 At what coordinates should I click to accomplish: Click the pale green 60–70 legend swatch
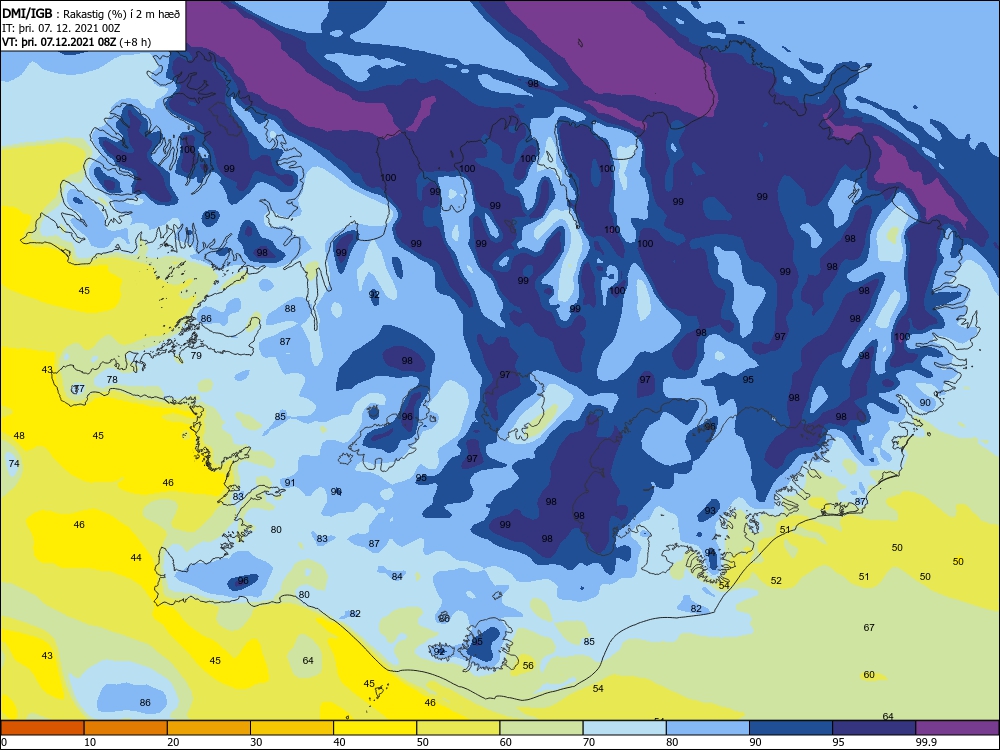(x=541, y=728)
